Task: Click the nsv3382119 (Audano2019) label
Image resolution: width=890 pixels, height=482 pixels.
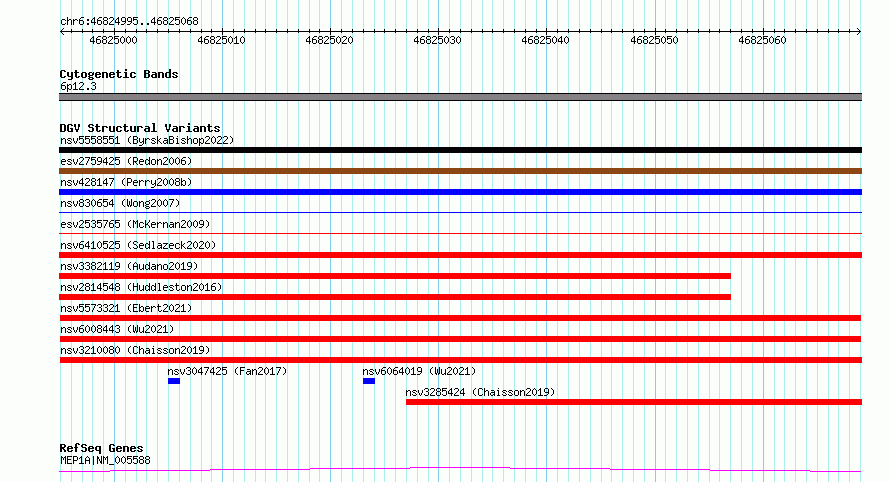Action: [x=129, y=266]
